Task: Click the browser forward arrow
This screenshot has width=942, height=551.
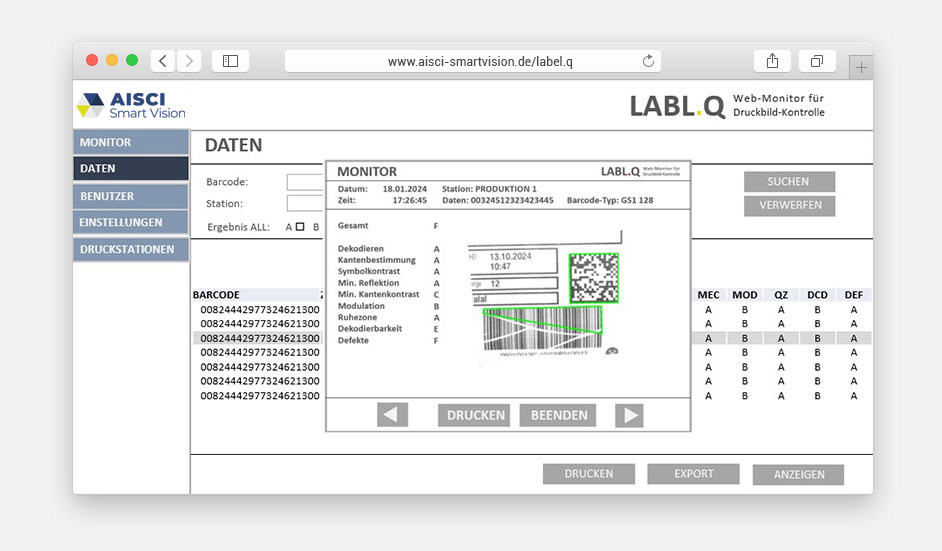Action: coord(189,61)
